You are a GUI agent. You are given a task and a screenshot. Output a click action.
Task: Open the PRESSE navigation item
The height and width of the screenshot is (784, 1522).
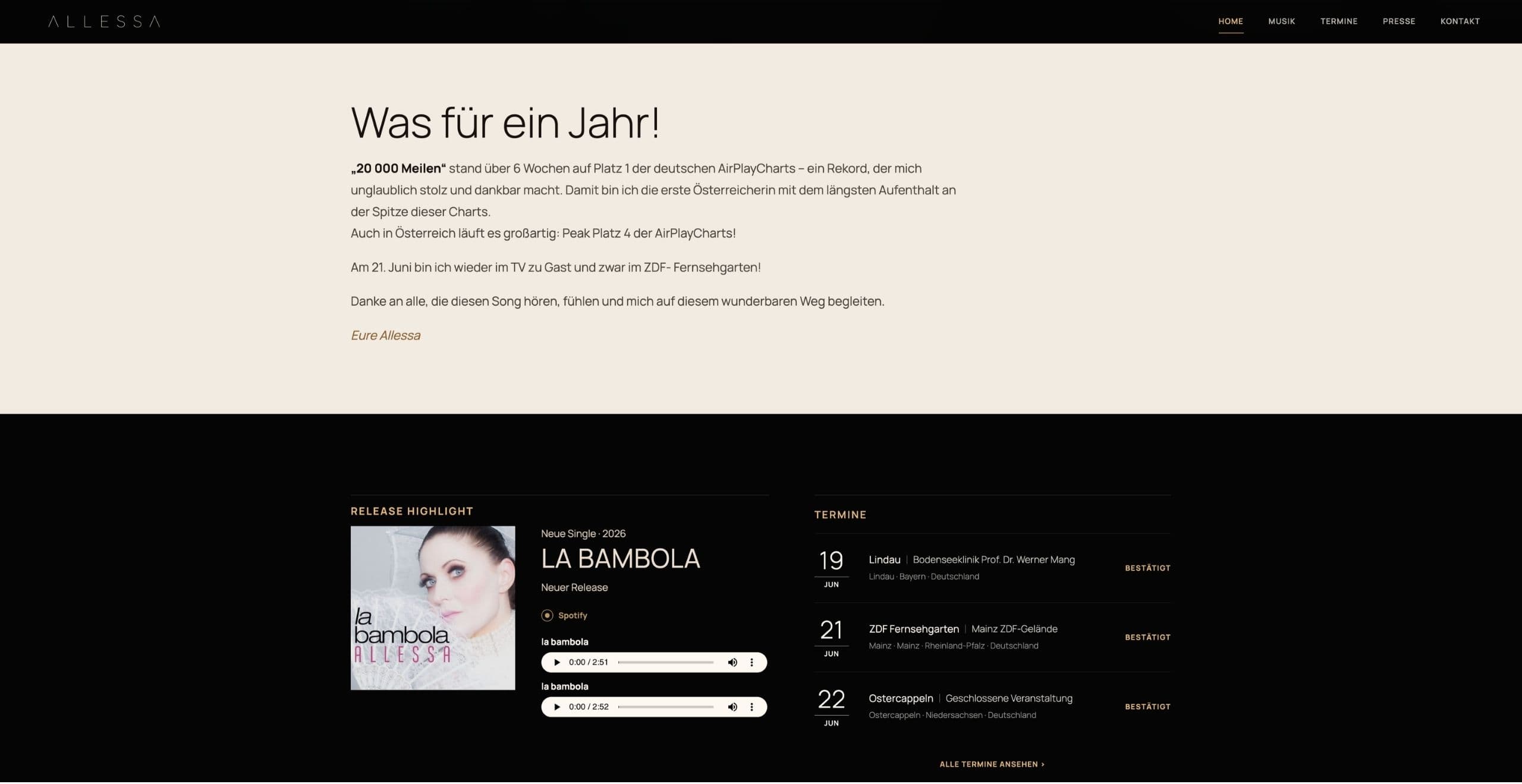tap(1399, 21)
